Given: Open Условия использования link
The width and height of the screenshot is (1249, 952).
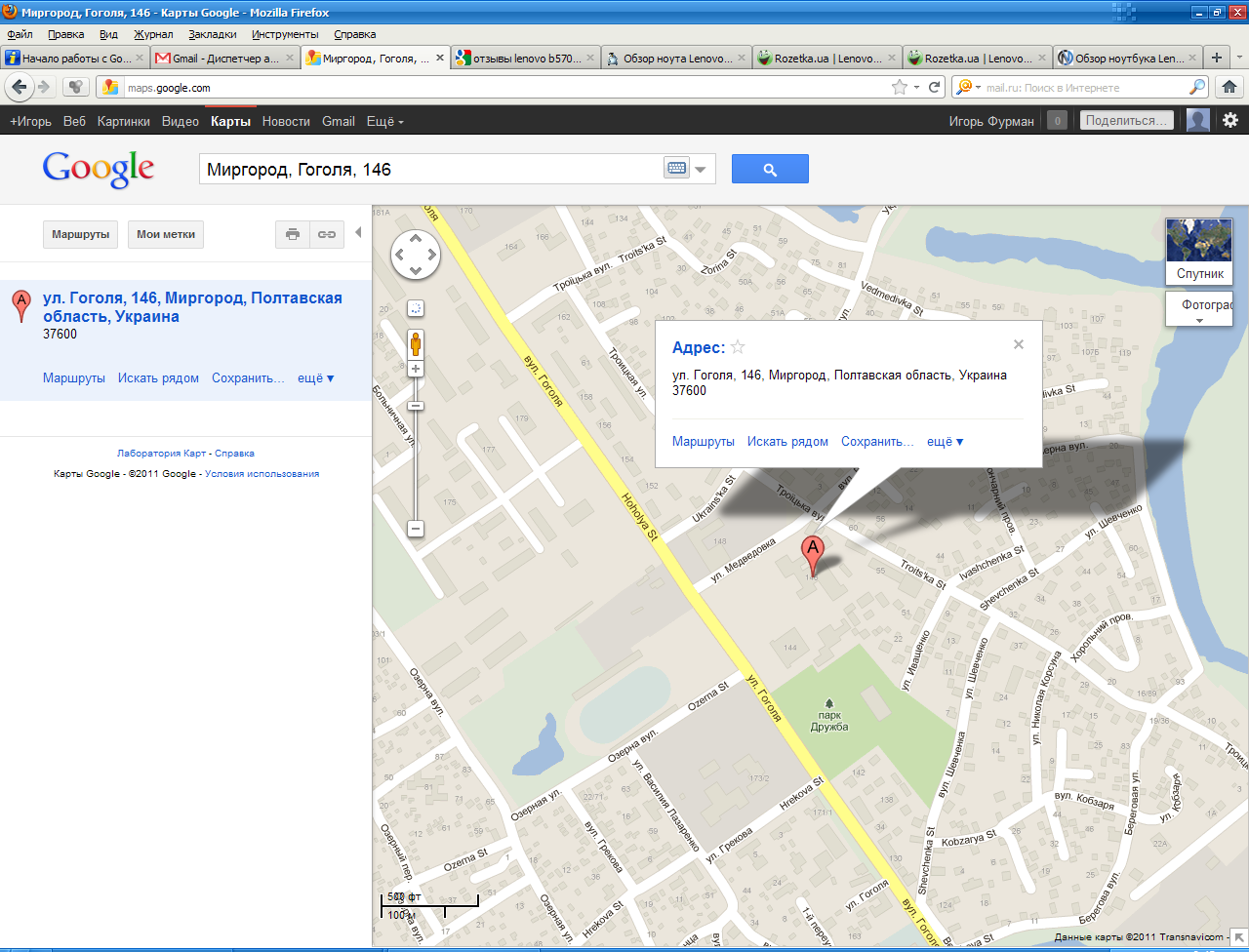Looking at the screenshot, I should coord(262,474).
